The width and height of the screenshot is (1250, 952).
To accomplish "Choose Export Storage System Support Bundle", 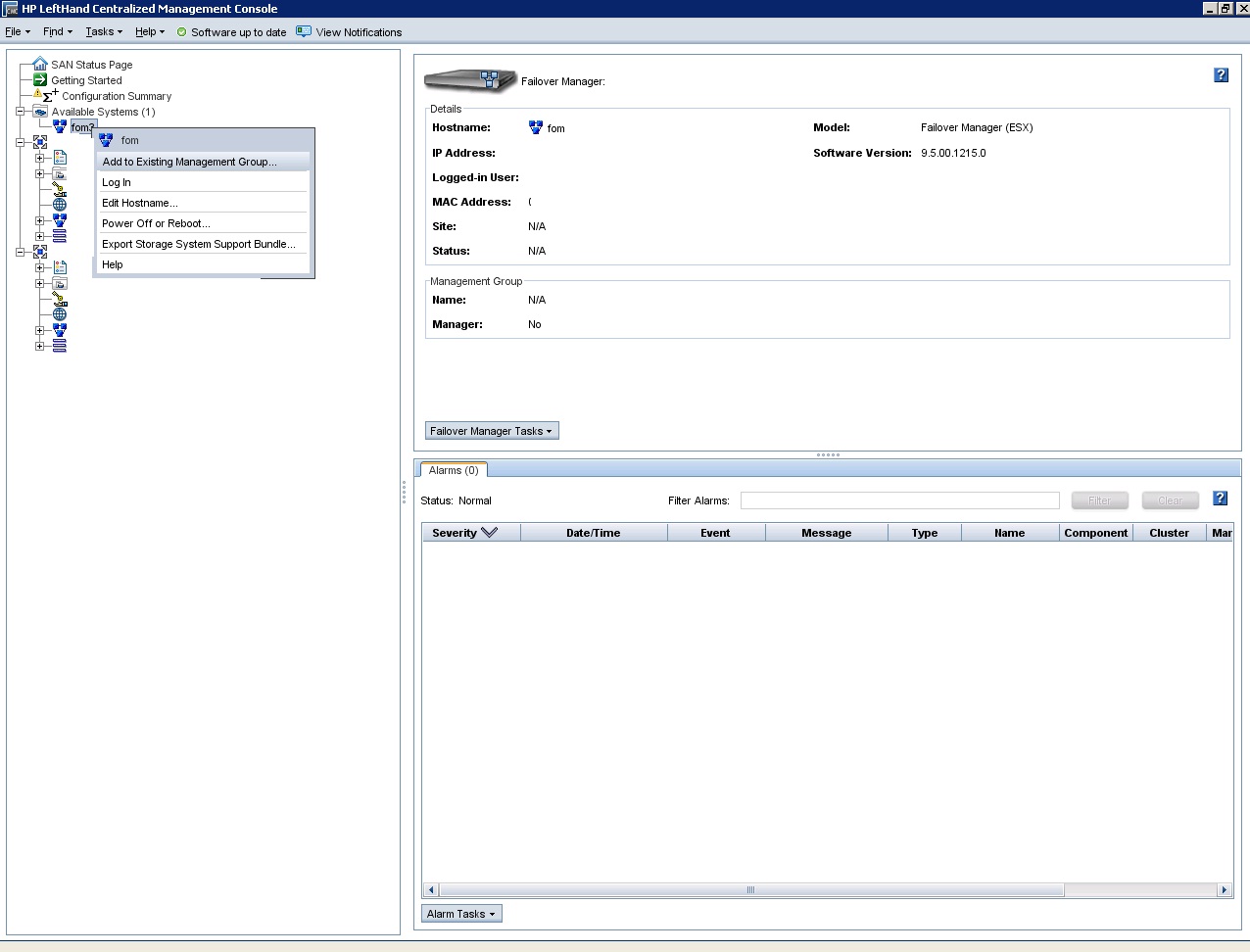I will tap(203, 244).
